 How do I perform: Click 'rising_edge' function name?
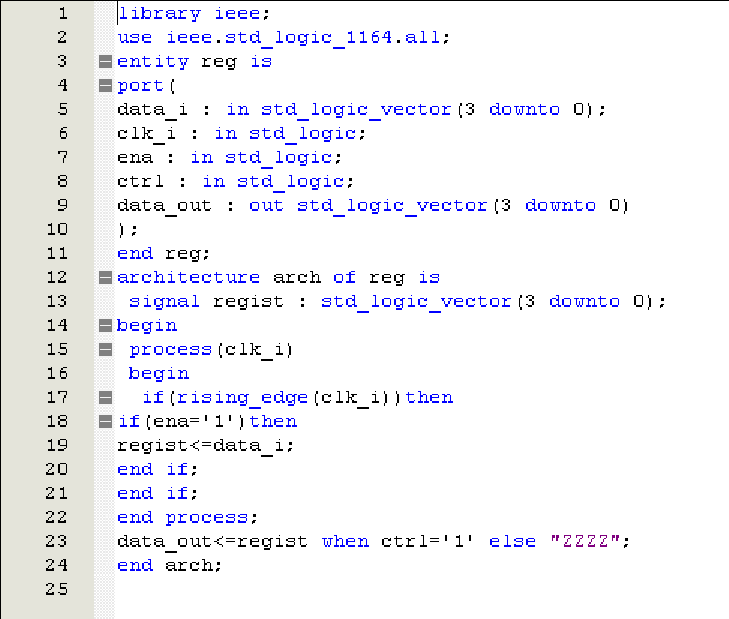coord(242,398)
